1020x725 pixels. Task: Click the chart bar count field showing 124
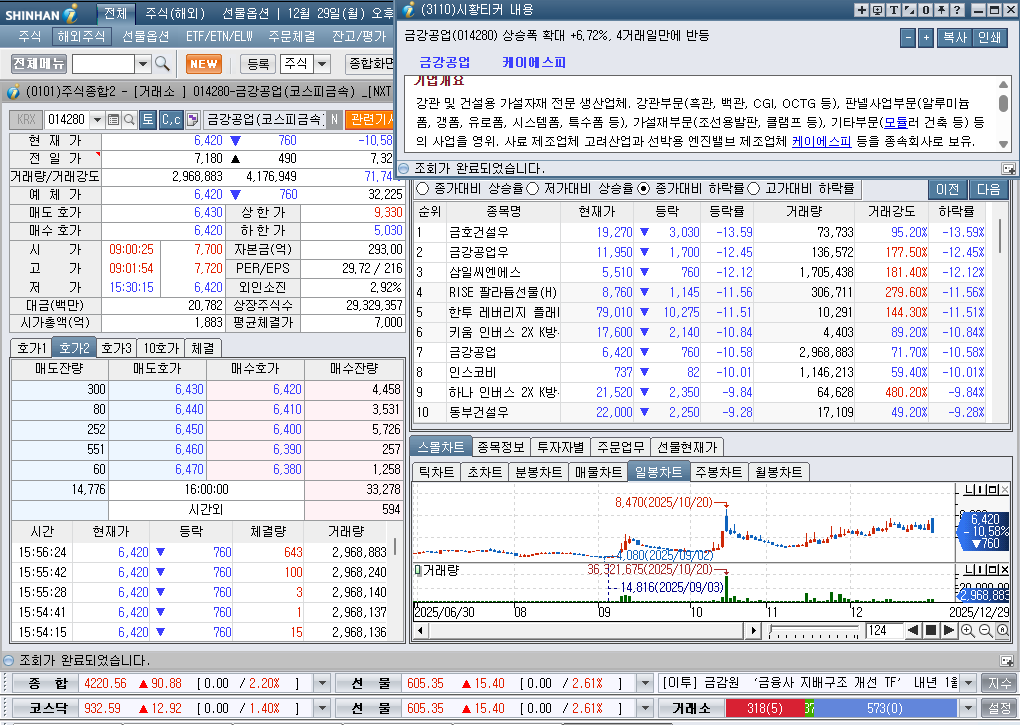click(x=883, y=630)
